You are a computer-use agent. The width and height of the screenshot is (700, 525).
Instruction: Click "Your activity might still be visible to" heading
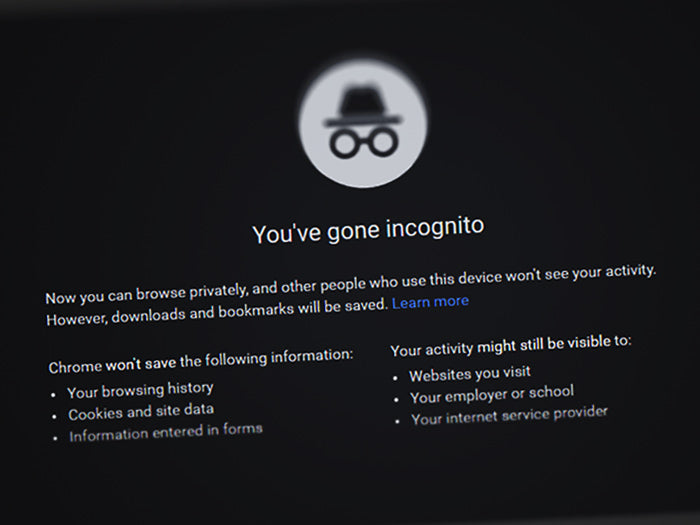(x=511, y=346)
